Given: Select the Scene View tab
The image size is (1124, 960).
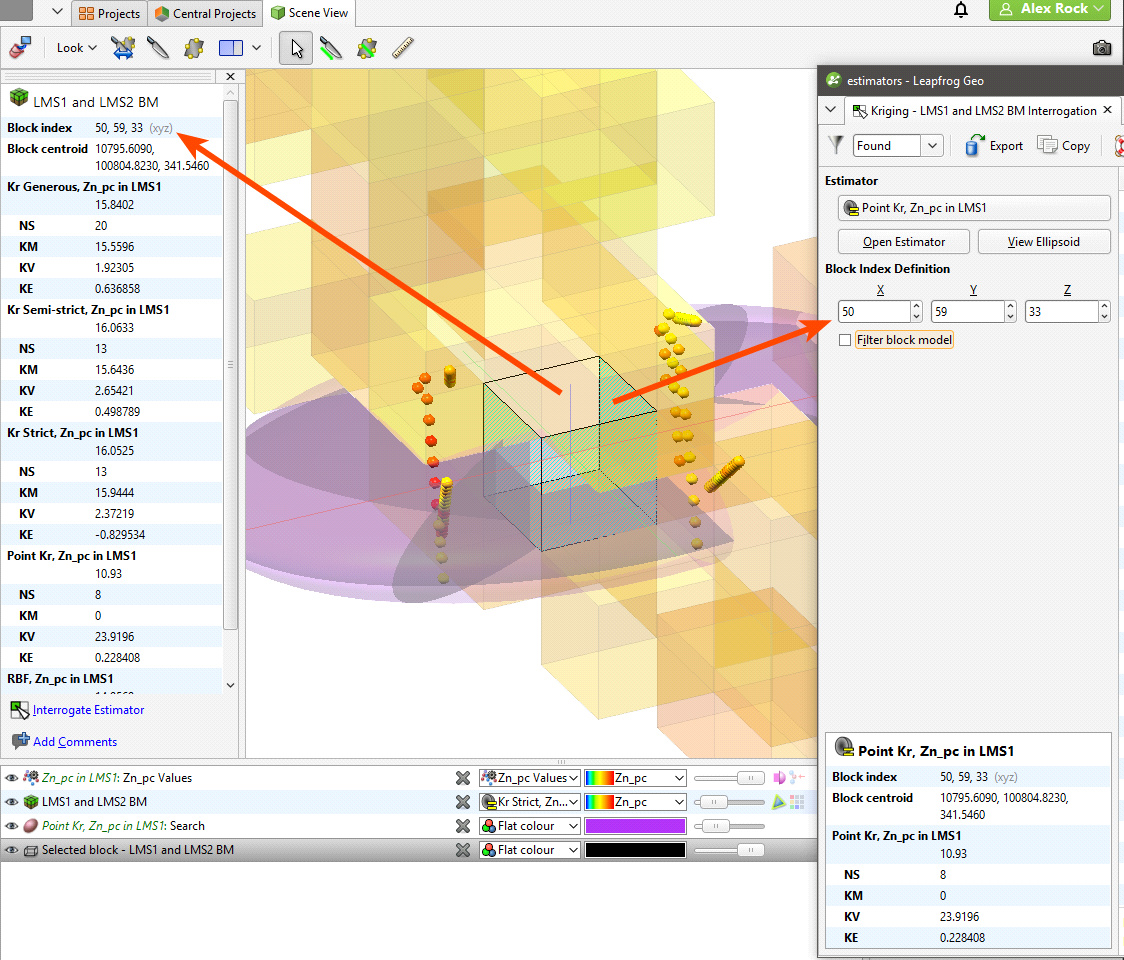Looking at the screenshot, I should (310, 13).
